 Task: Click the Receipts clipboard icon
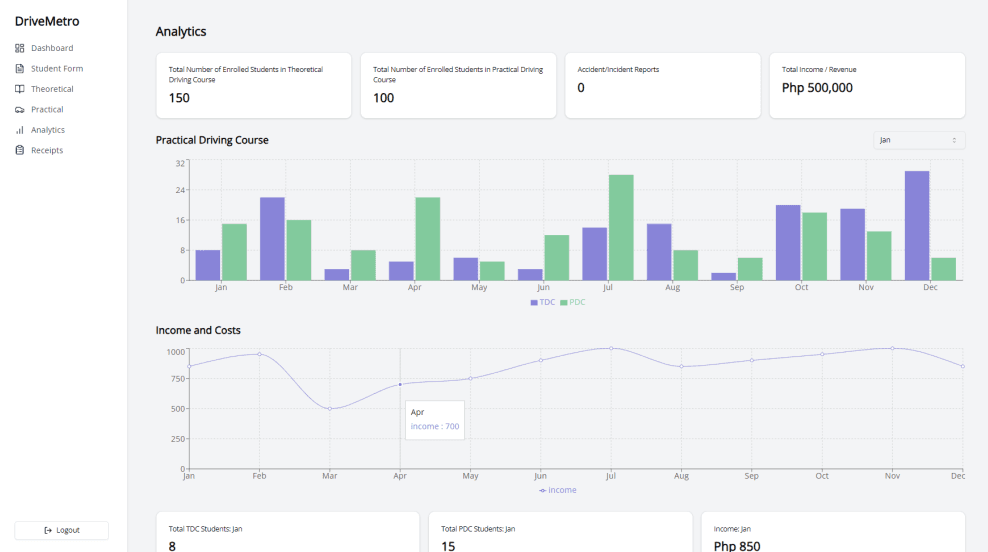[x=20, y=150]
